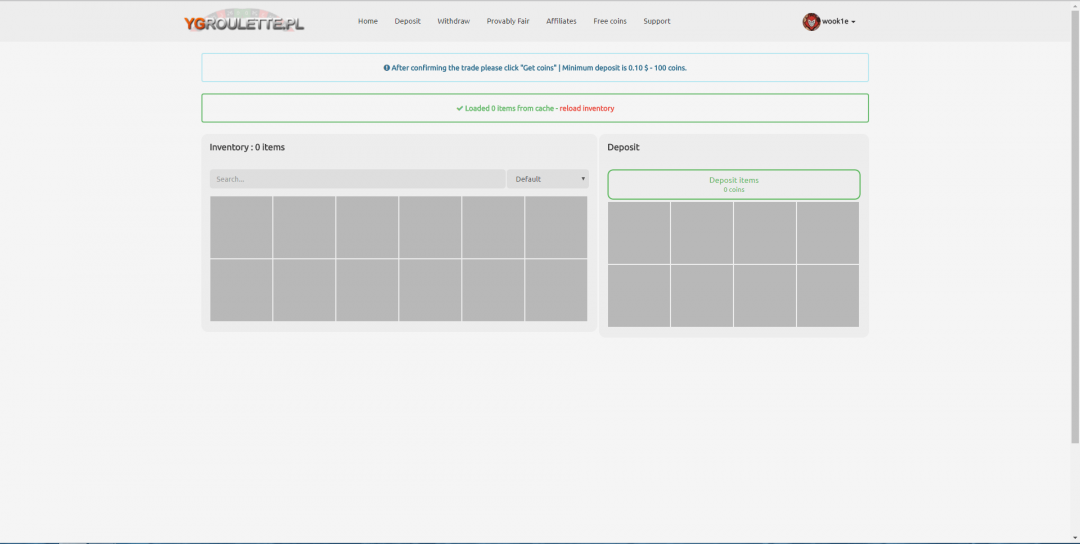Open the wook1e user dropdown menu
This screenshot has width=1080, height=544.
838,21
